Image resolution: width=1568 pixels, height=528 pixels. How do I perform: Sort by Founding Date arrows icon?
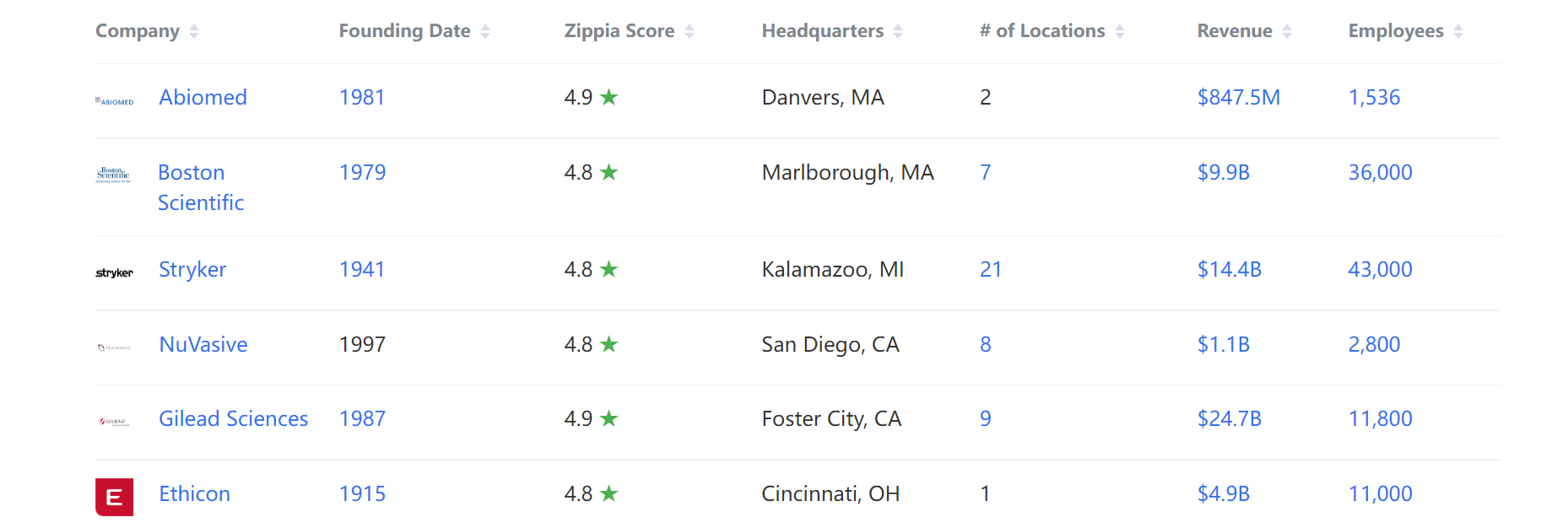tap(485, 31)
